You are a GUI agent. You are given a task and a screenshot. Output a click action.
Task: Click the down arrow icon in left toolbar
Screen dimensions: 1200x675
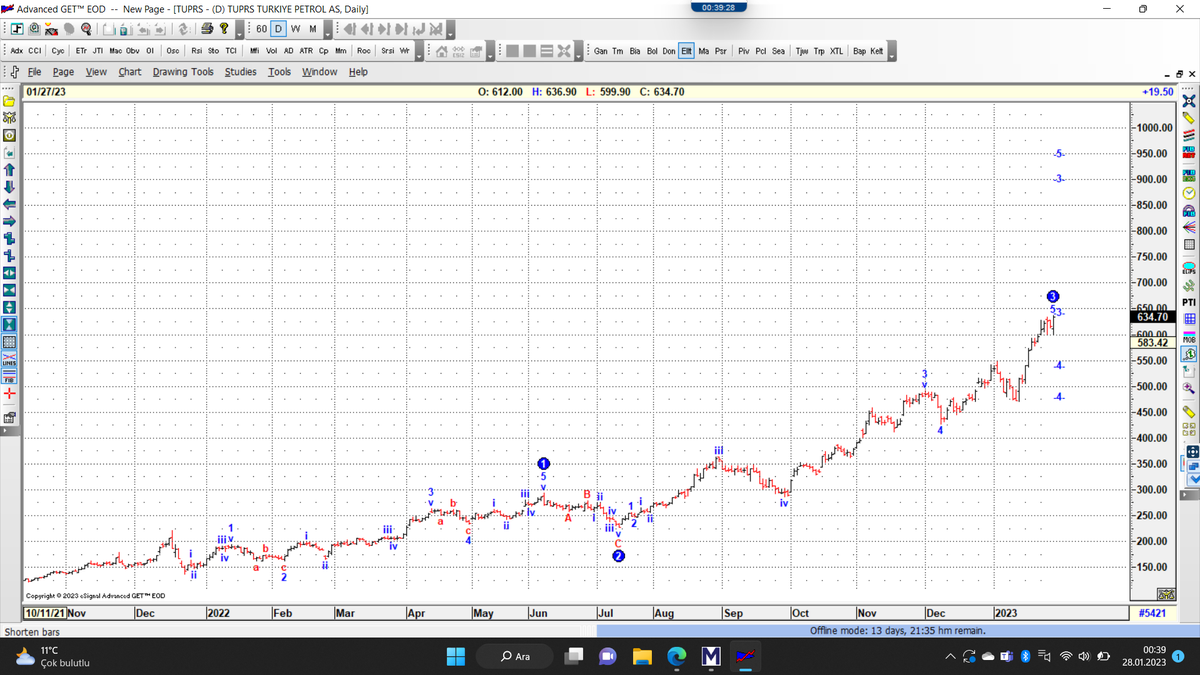click(x=9, y=186)
